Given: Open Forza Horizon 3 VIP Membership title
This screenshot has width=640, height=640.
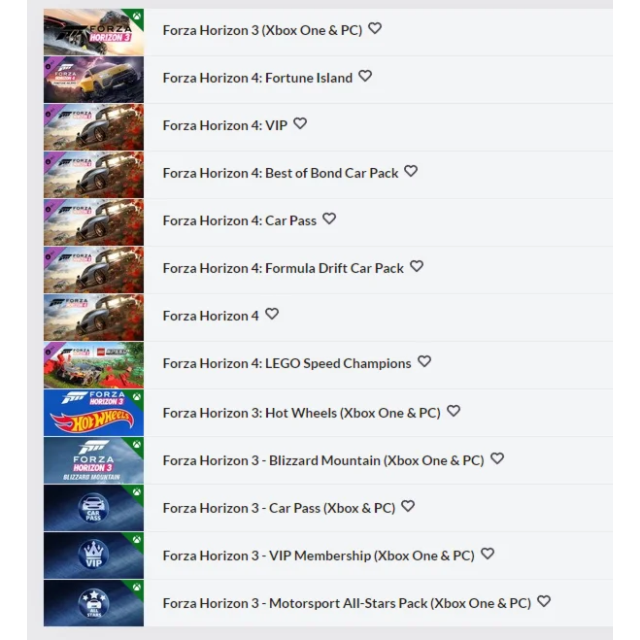Looking at the screenshot, I should pos(318,556).
